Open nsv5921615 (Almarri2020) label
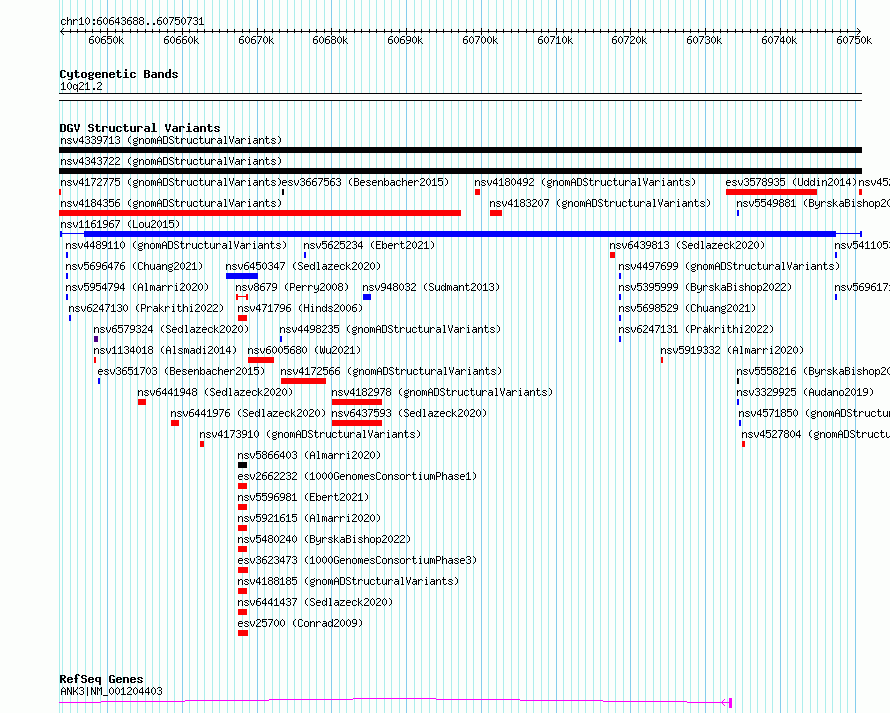 [309, 518]
